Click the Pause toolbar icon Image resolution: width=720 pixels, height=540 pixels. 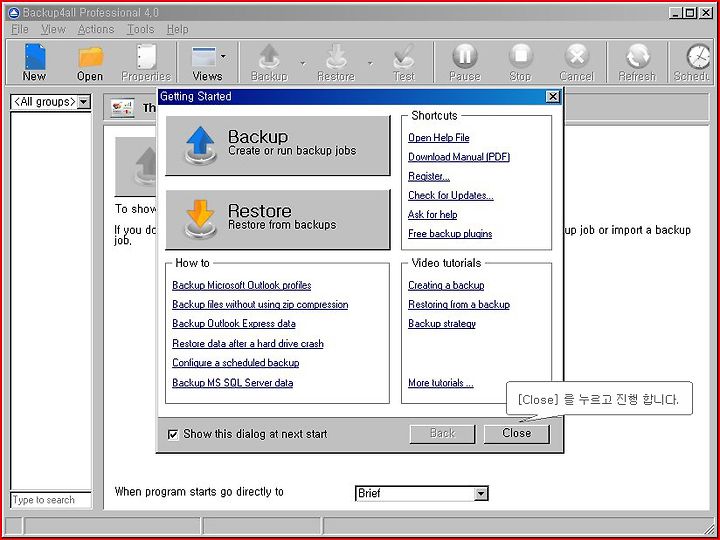(465, 56)
